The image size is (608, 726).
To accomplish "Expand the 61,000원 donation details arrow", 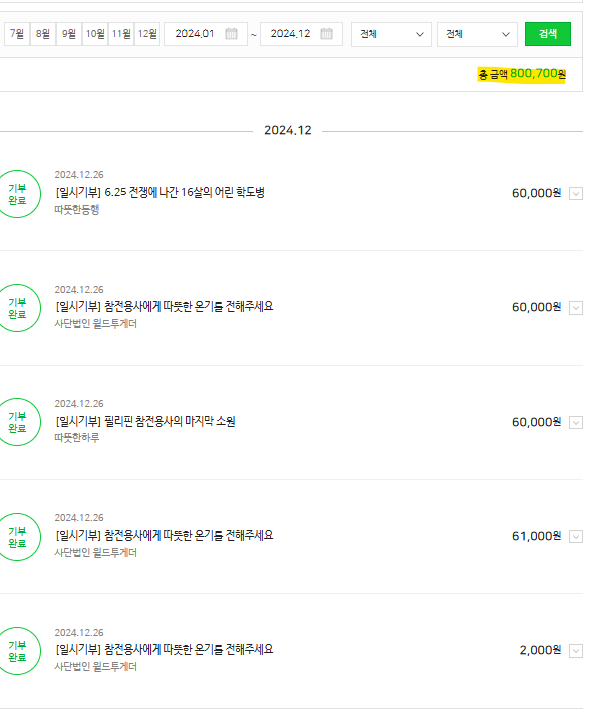I will coord(575,537).
